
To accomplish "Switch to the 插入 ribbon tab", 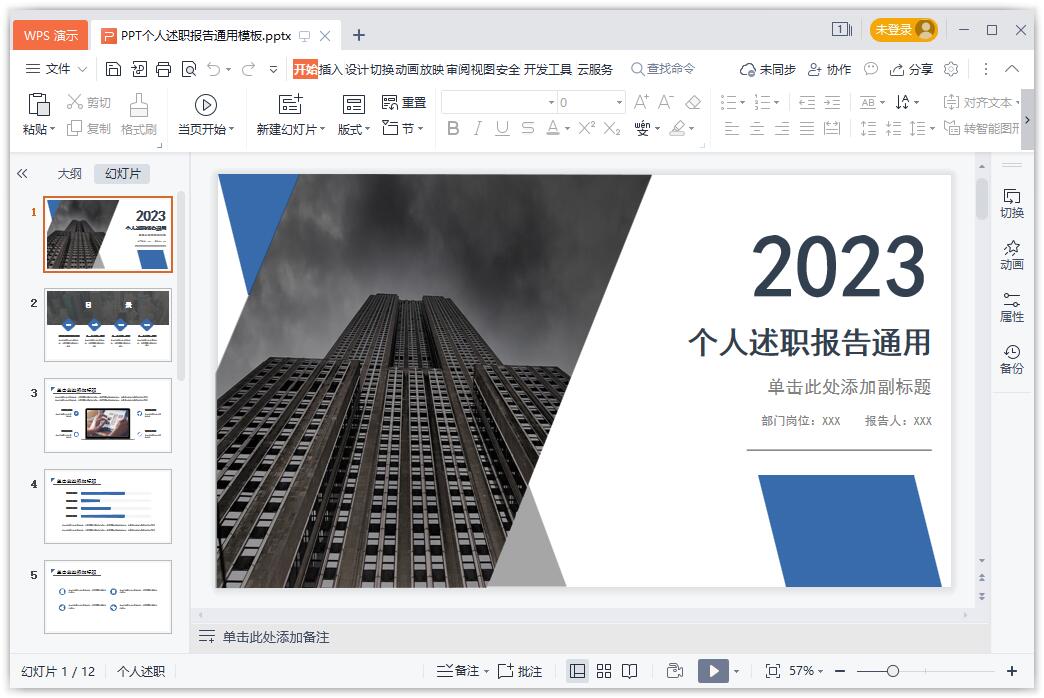I will [x=330, y=69].
